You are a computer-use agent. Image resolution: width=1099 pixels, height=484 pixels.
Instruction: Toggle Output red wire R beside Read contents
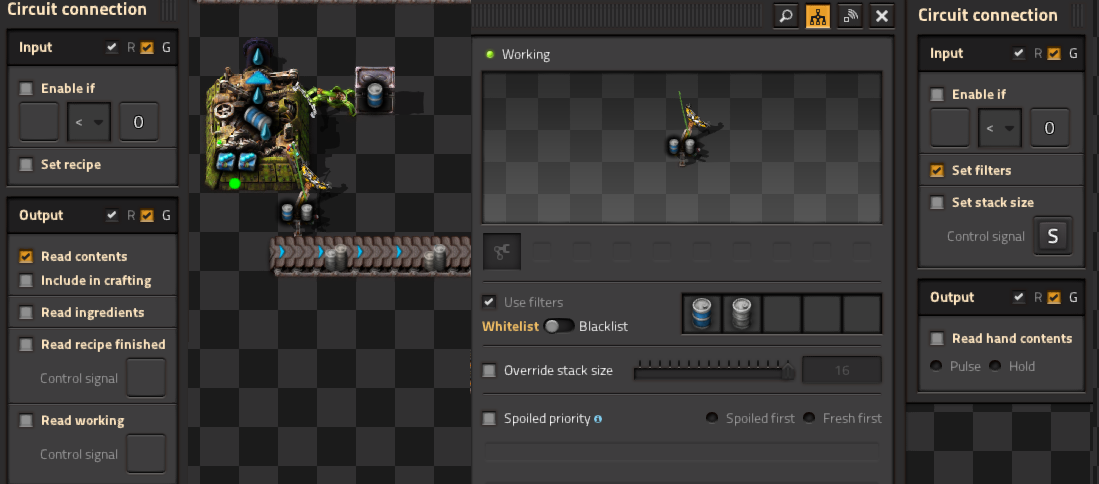coord(112,215)
